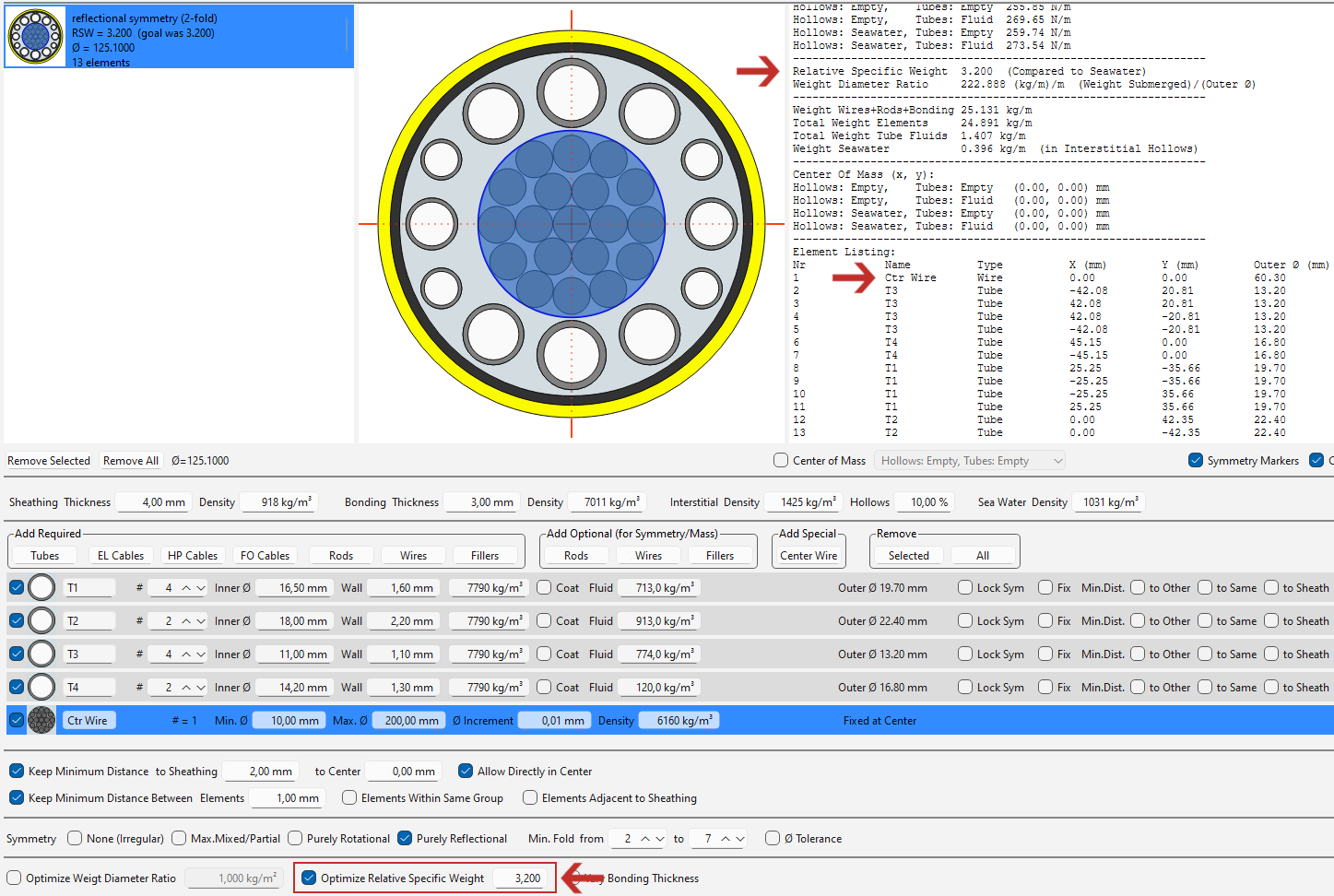Click All in the Remove group
This screenshot has width=1334, height=896.
[983, 555]
